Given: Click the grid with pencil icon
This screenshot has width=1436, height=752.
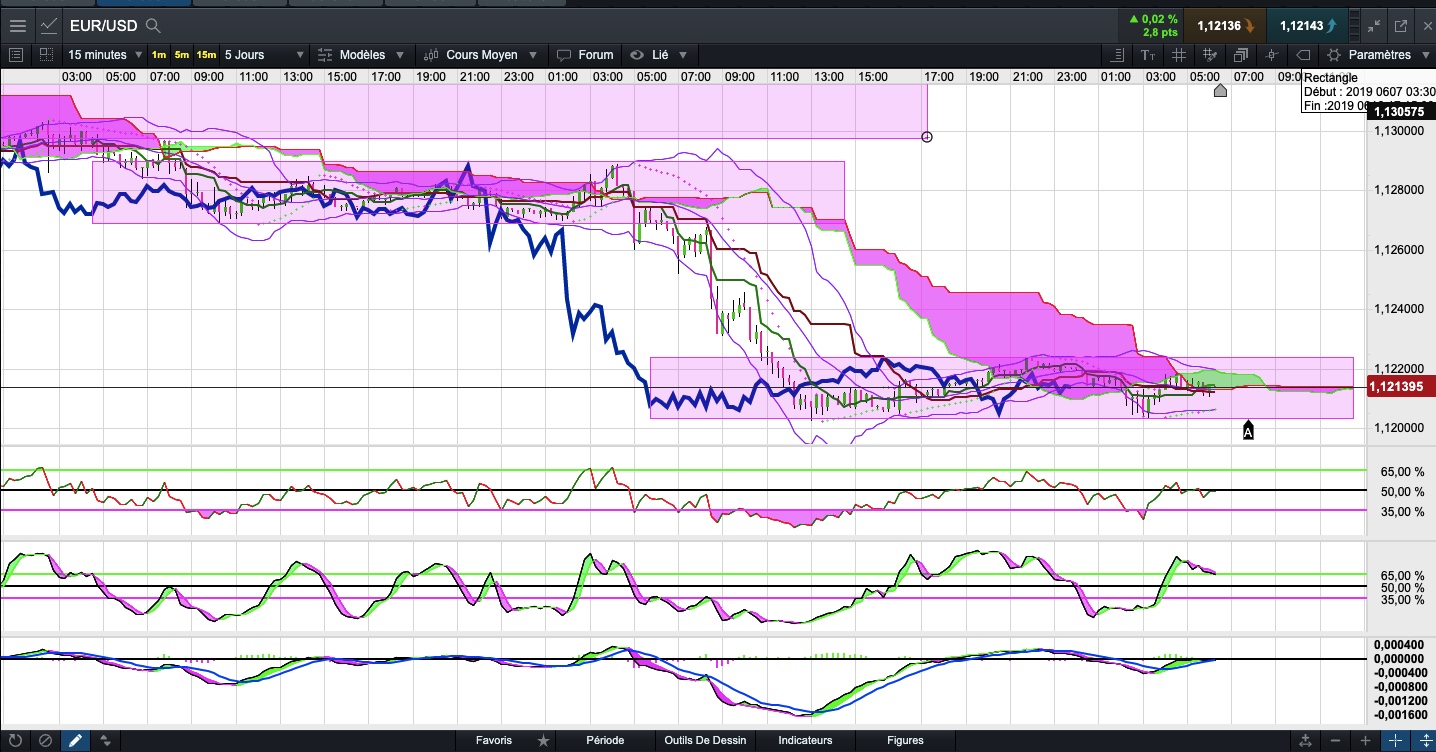Looking at the screenshot, I should pyautogui.click(x=1209, y=55).
